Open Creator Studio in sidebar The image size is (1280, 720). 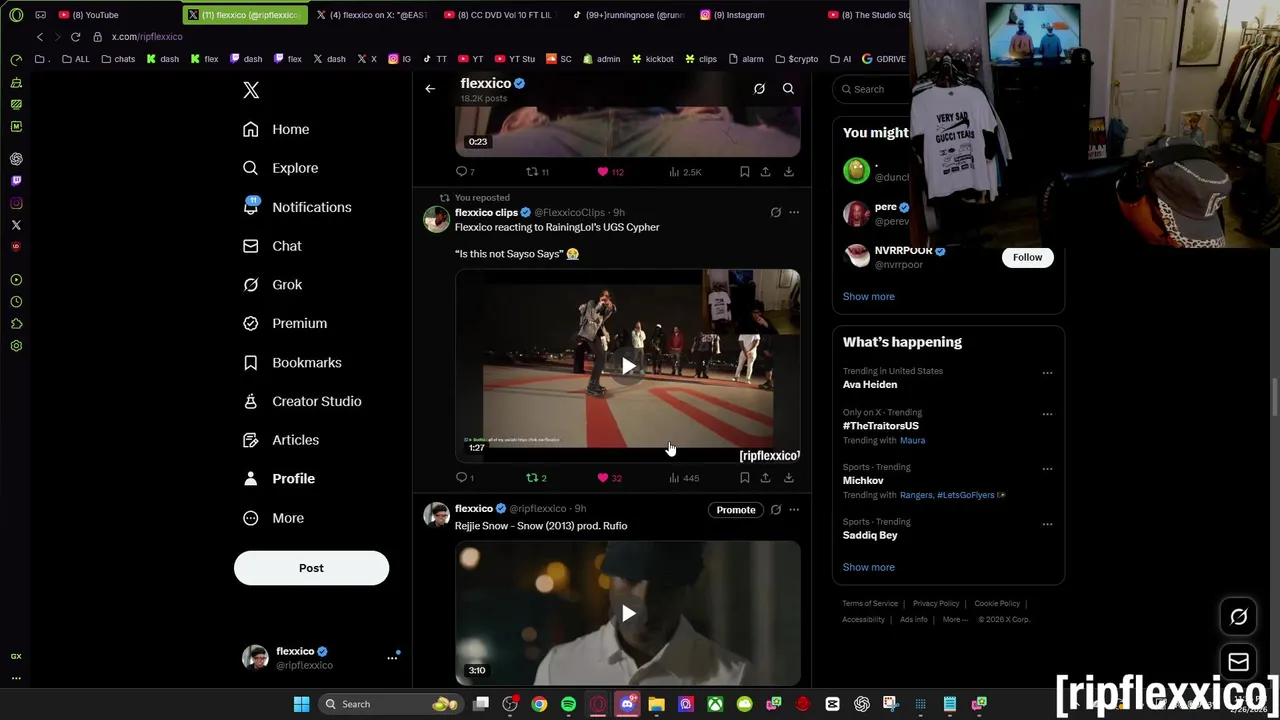coord(302,401)
